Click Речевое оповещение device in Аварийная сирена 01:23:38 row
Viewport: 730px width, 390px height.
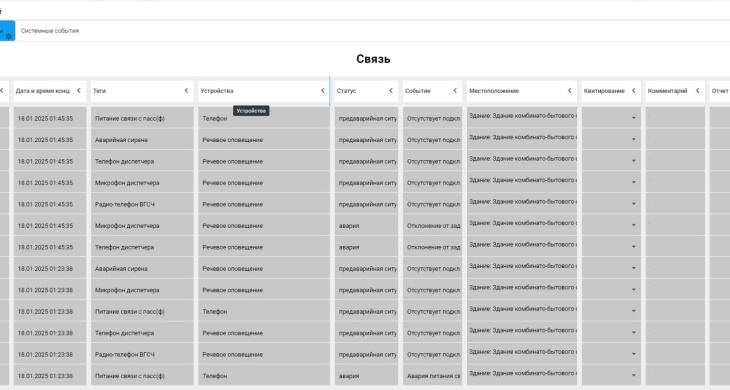(x=232, y=269)
